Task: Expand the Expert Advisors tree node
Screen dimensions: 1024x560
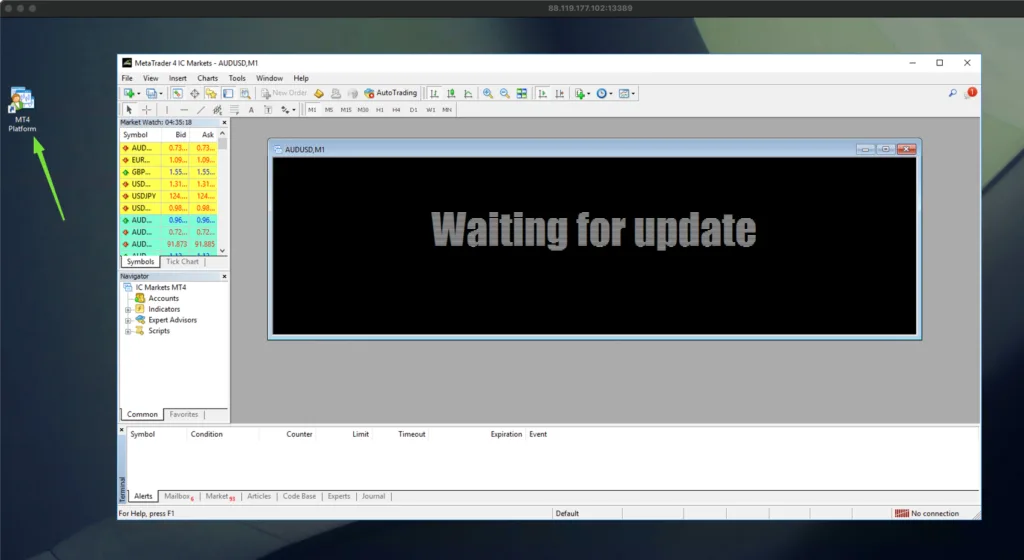Action: [128, 320]
